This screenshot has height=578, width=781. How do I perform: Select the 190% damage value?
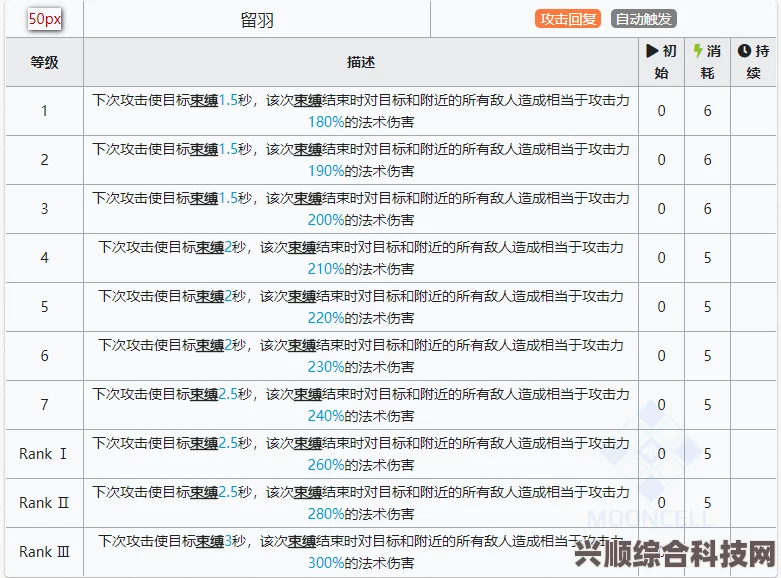326,171
